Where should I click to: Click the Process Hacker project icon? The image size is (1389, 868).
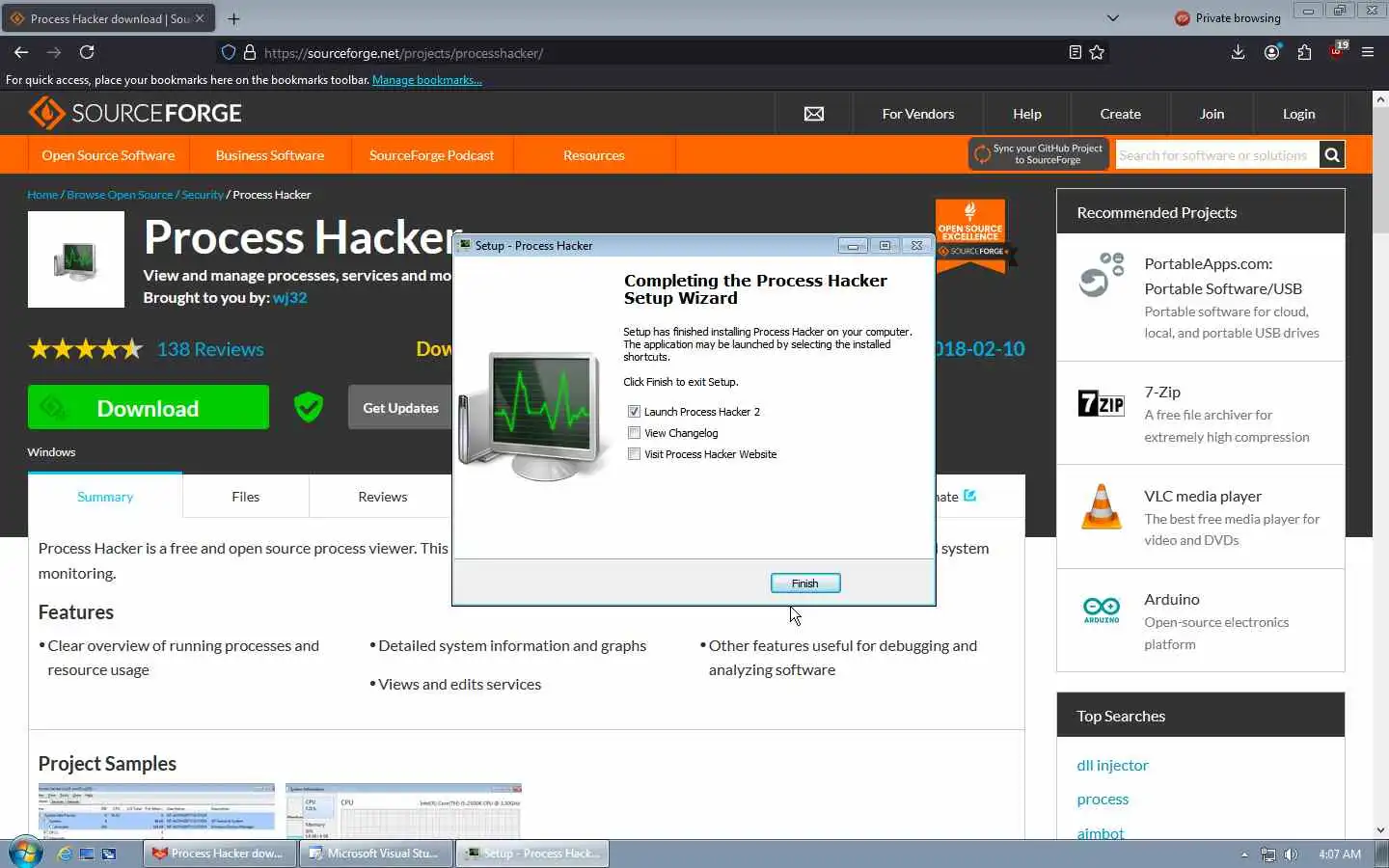[x=76, y=259]
